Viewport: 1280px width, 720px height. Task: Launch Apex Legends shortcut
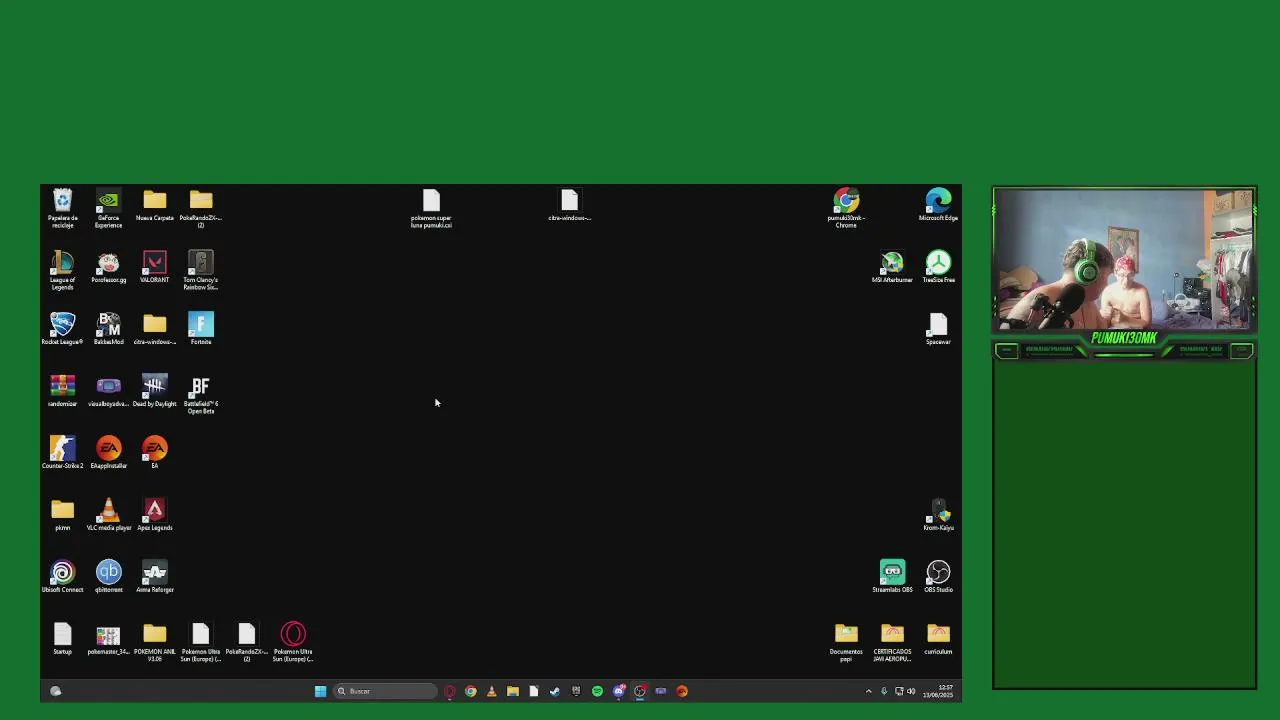point(154,515)
